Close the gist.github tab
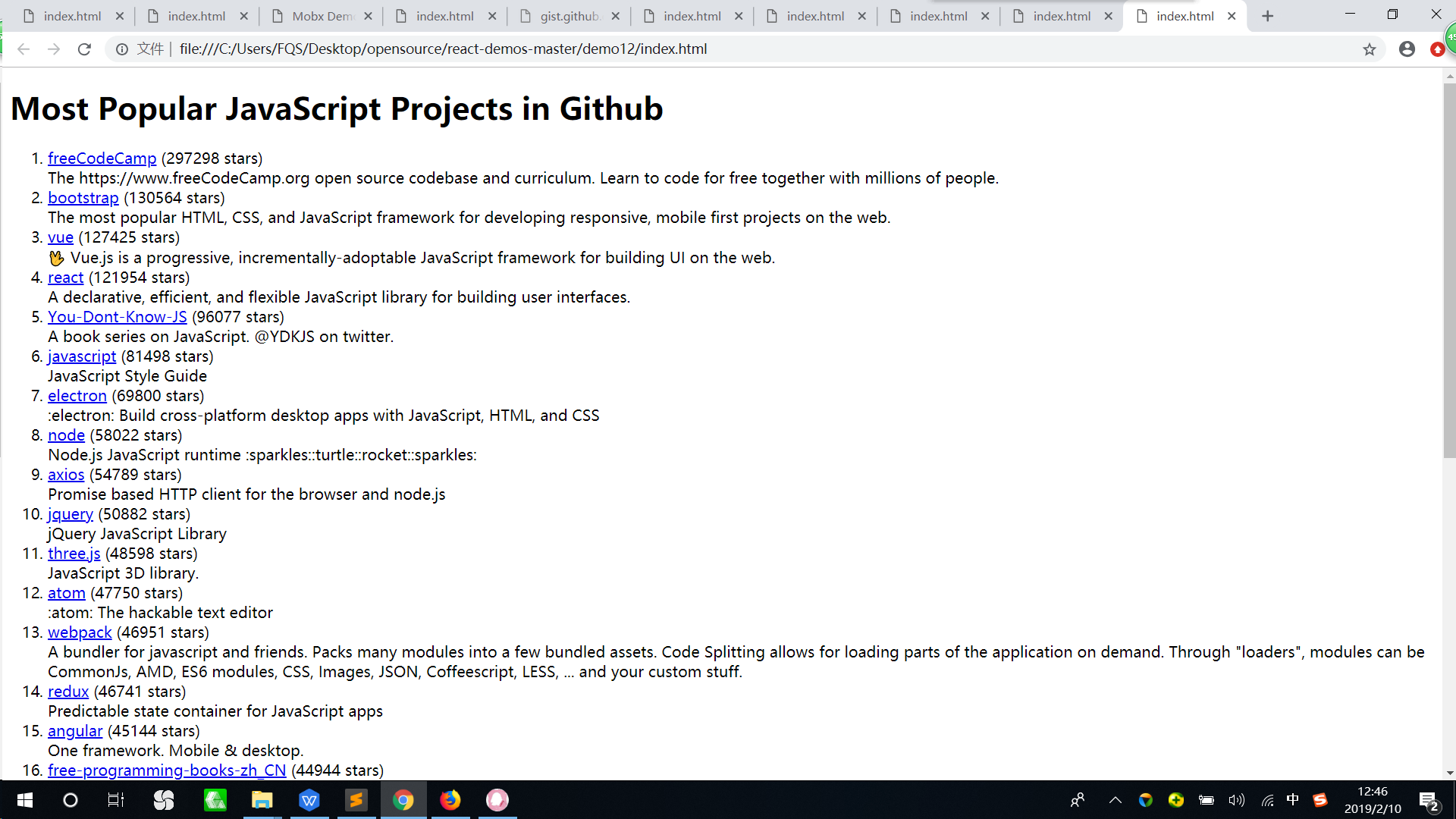This screenshot has height=819, width=1456. pyautogui.click(x=615, y=16)
